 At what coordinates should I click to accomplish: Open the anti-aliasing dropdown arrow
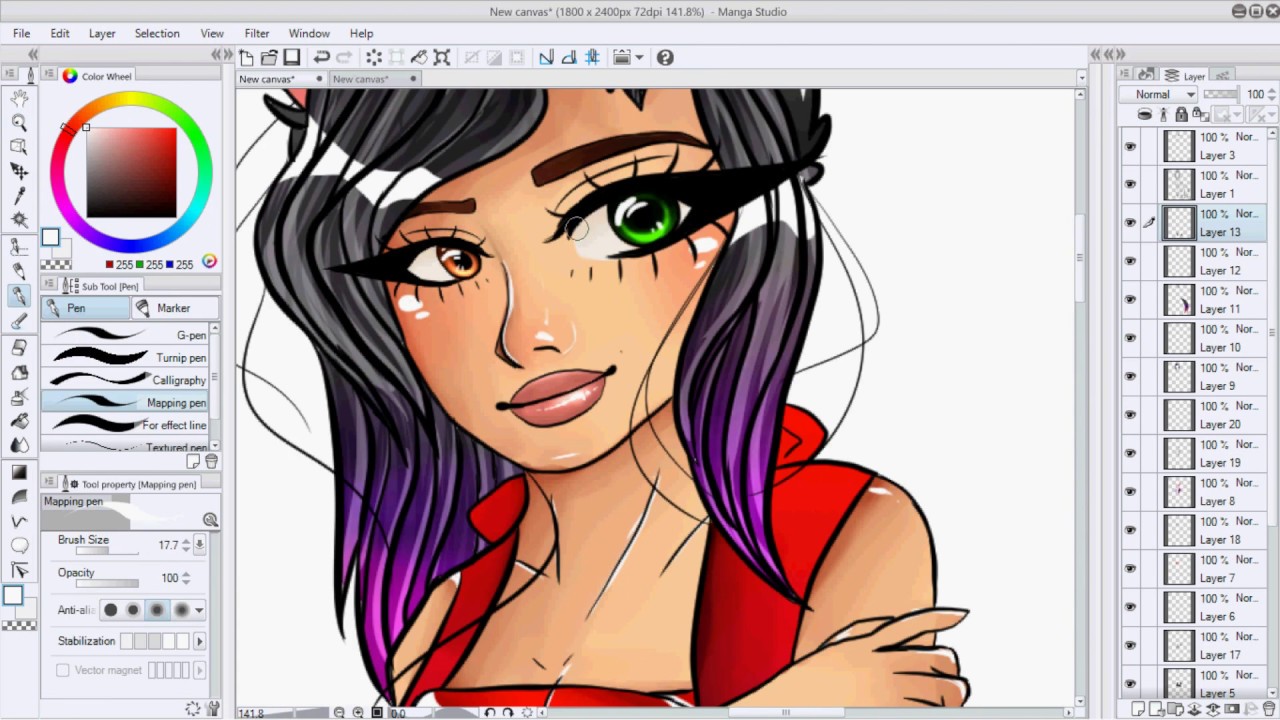click(x=199, y=610)
